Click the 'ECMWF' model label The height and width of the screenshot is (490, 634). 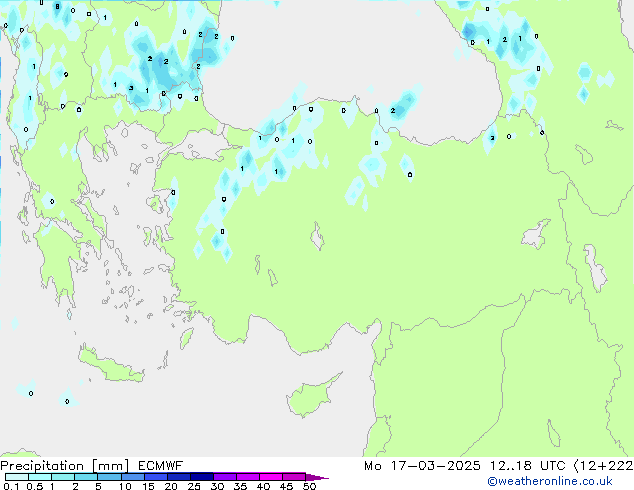(x=161, y=466)
